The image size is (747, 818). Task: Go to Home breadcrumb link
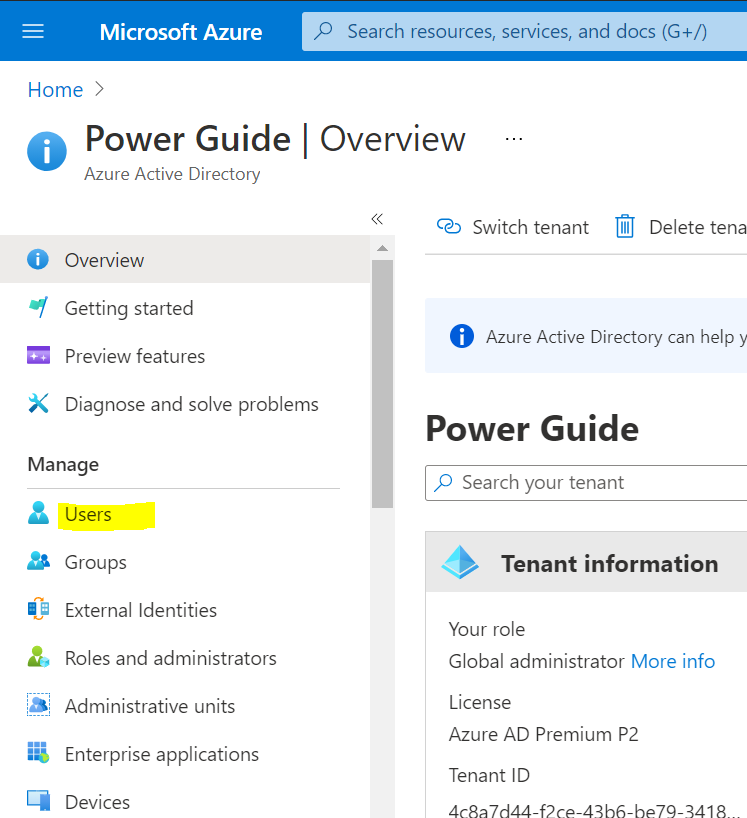pyautogui.click(x=55, y=90)
